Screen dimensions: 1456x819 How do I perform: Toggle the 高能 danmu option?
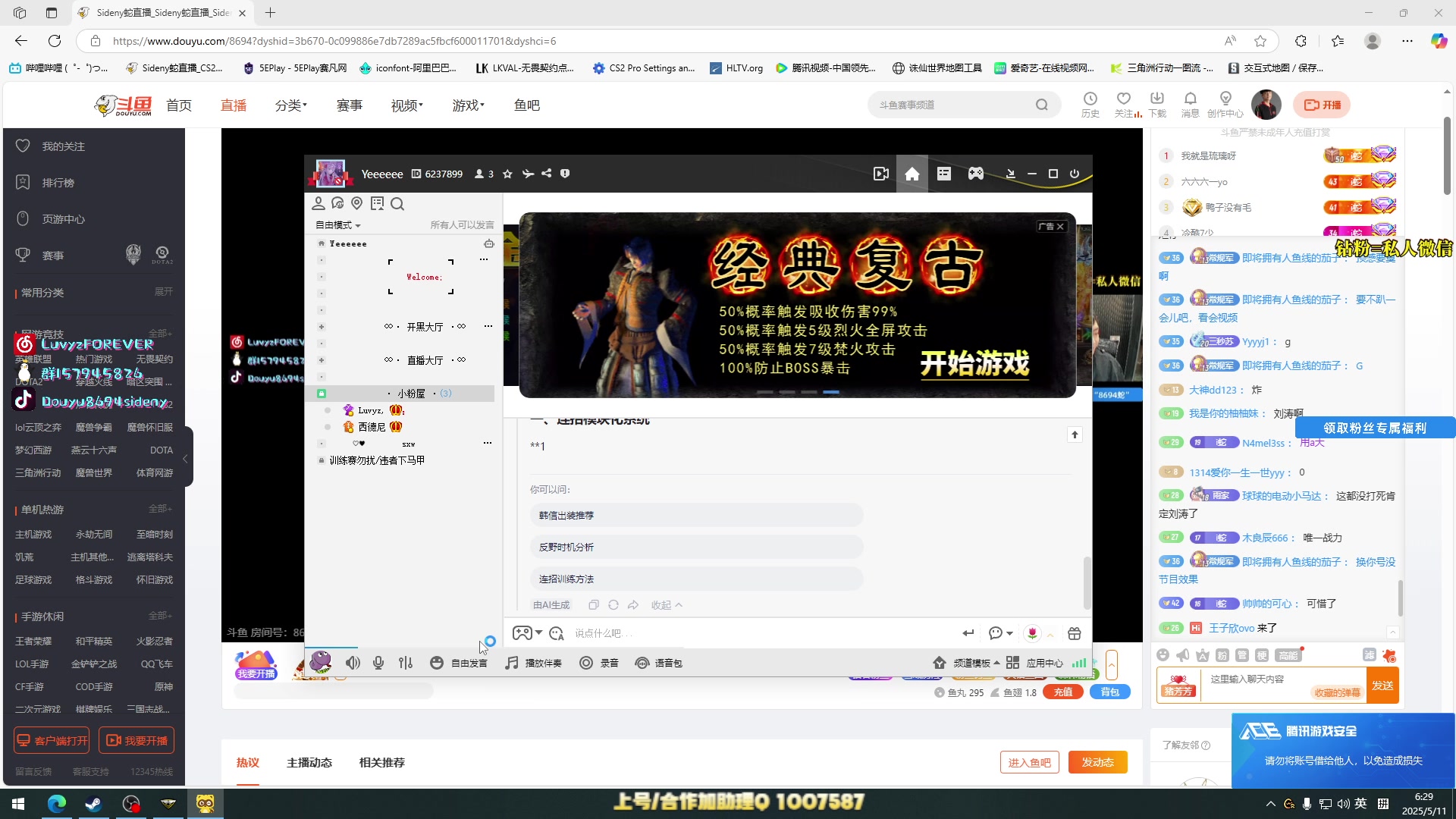[1288, 655]
